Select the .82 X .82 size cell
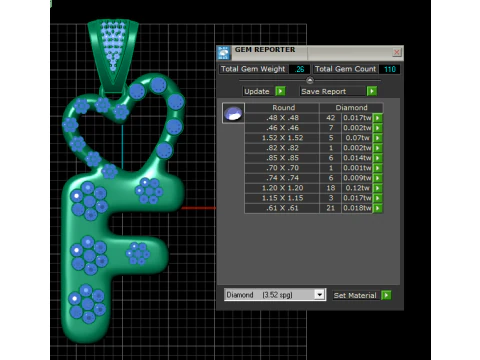The image size is (480, 360). pos(282,148)
